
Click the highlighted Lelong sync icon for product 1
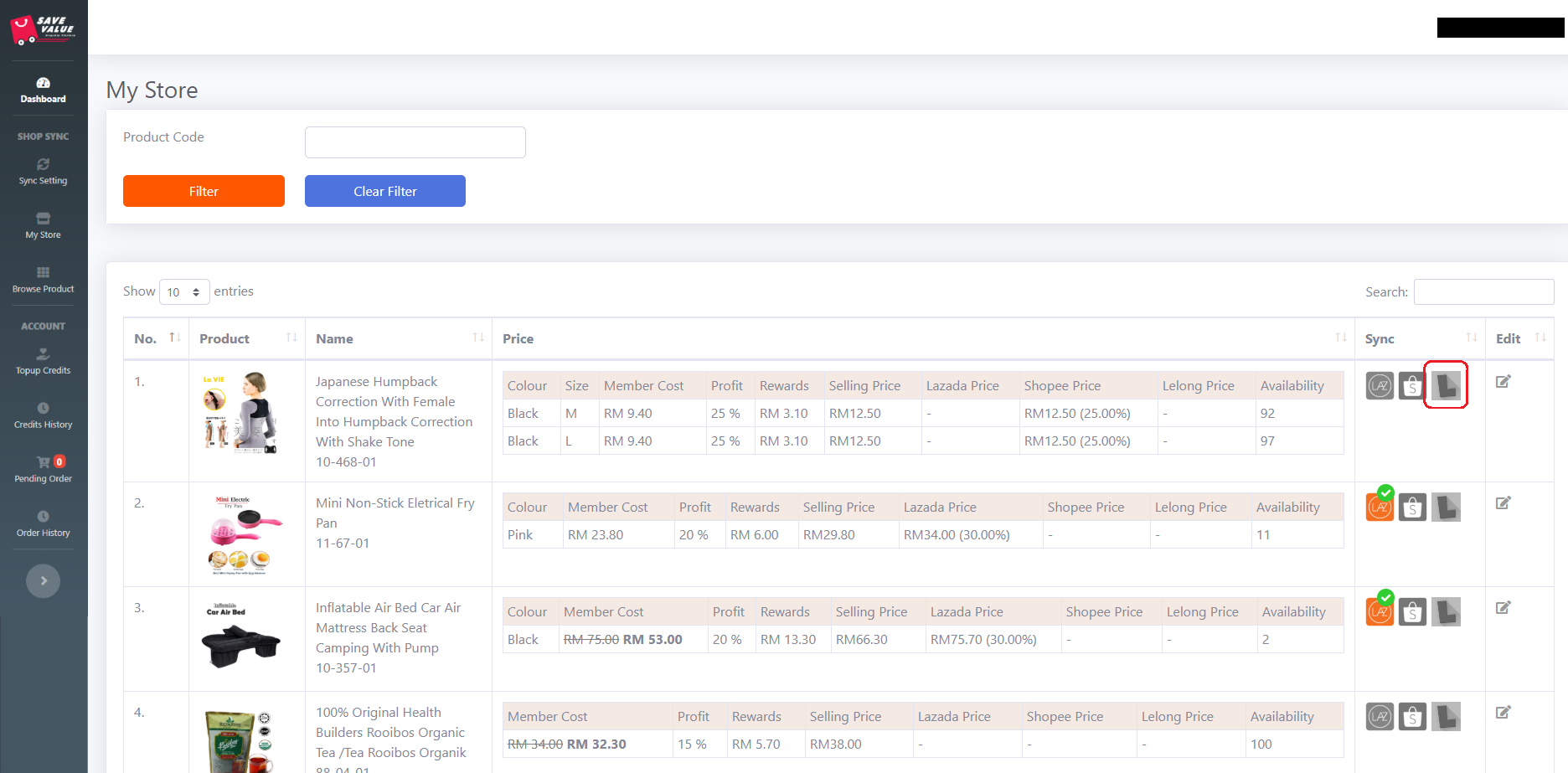pyautogui.click(x=1446, y=385)
